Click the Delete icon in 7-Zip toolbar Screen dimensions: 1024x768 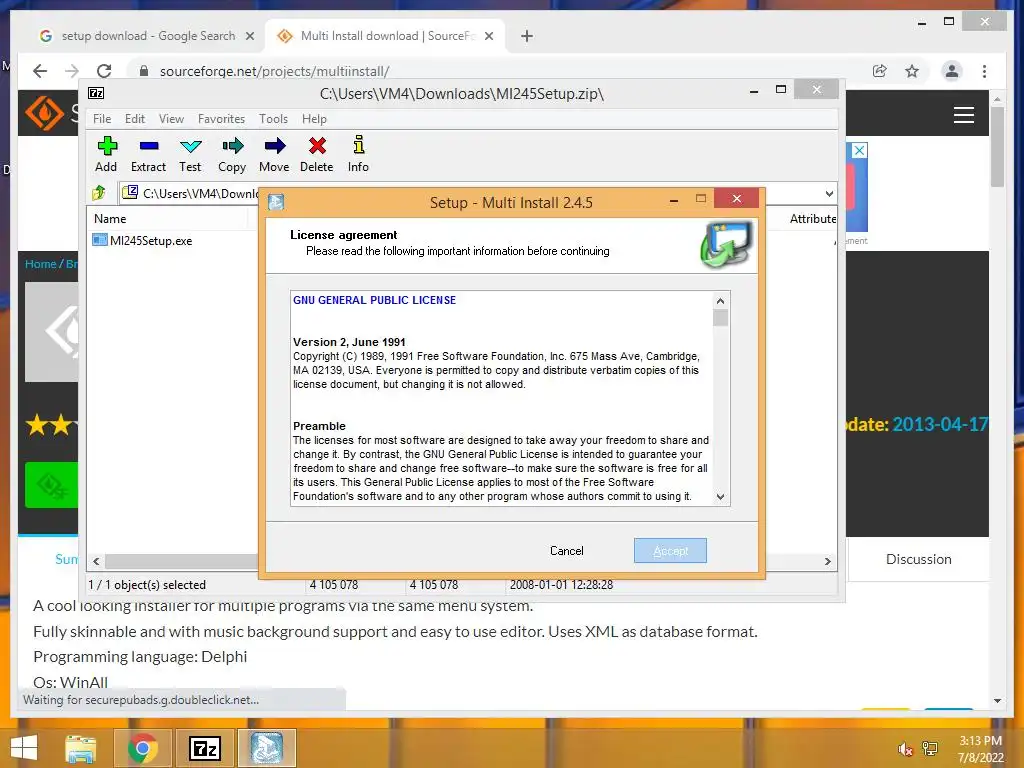317,146
